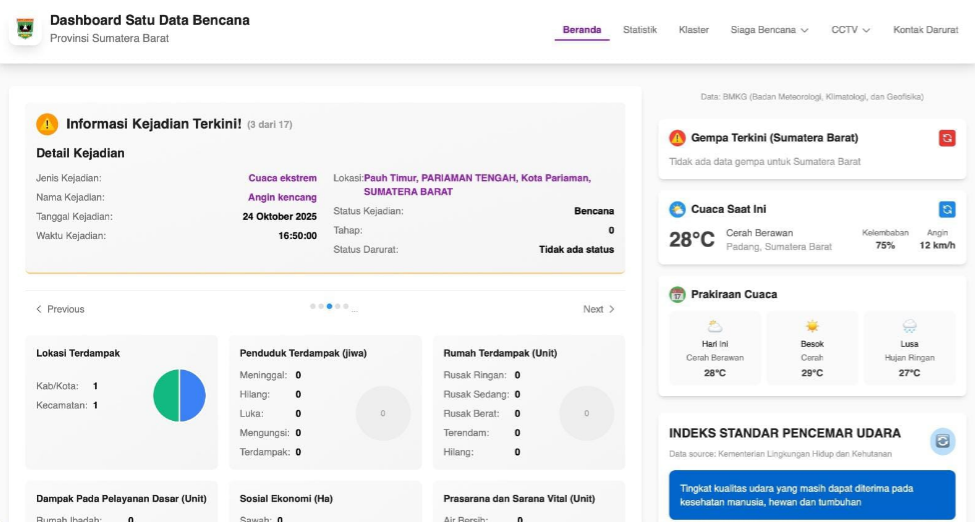Image resolution: width=975 pixels, height=522 pixels.
Task: Click the Pauh Timur location text
Action: [477, 185]
